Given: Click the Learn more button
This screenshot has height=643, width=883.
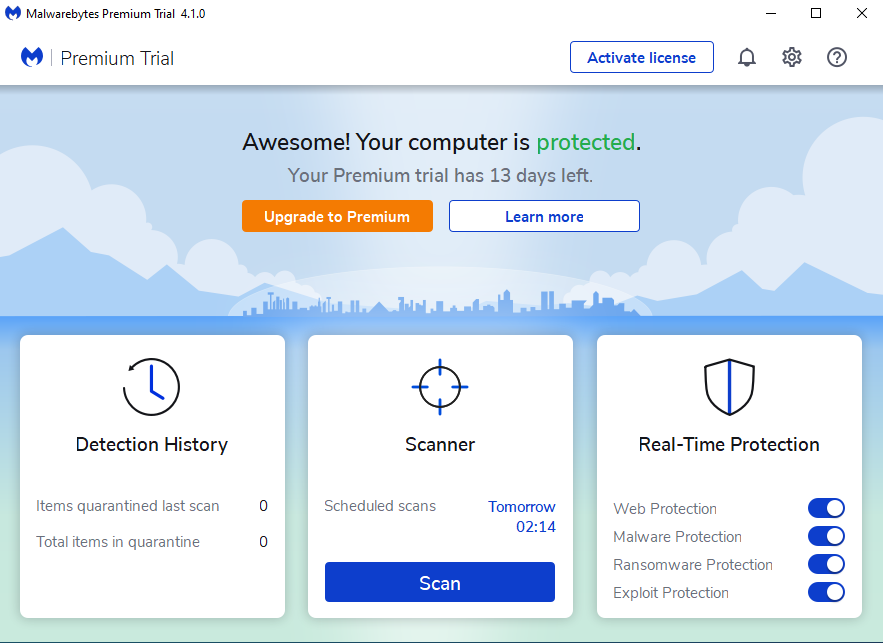Looking at the screenshot, I should tap(544, 216).
